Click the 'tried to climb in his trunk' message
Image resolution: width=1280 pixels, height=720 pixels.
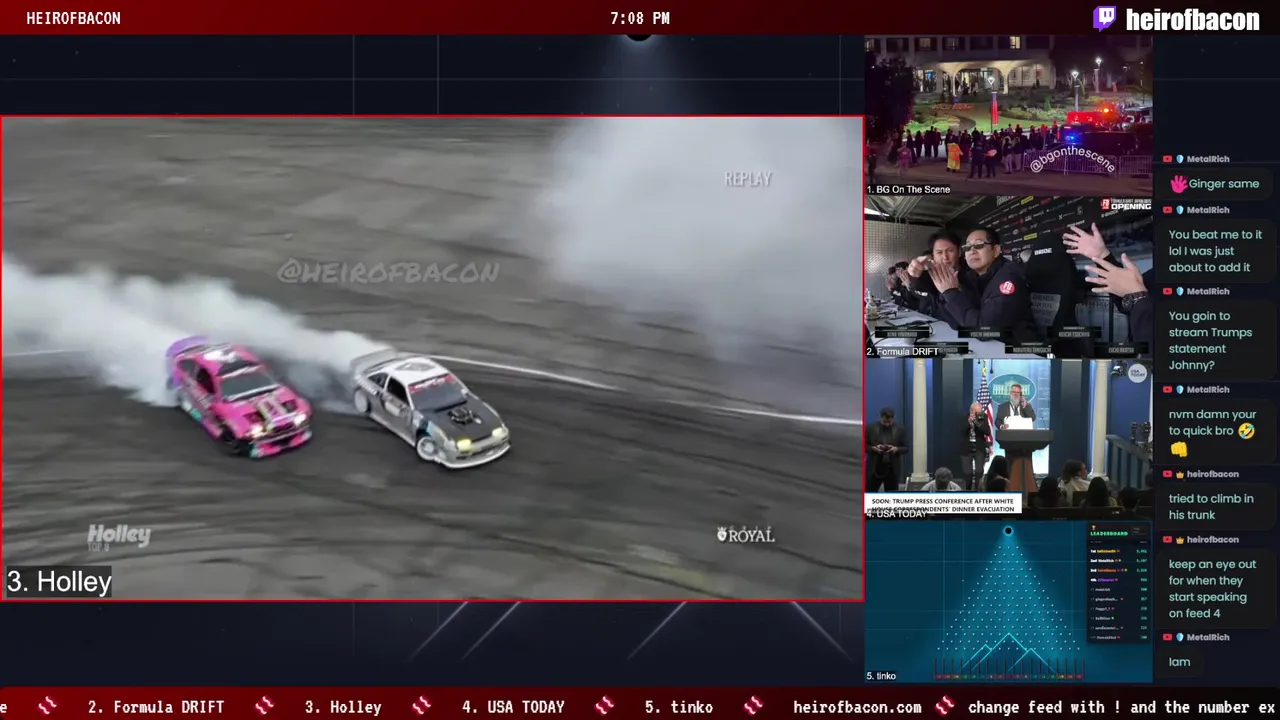pyautogui.click(x=1215, y=507)
